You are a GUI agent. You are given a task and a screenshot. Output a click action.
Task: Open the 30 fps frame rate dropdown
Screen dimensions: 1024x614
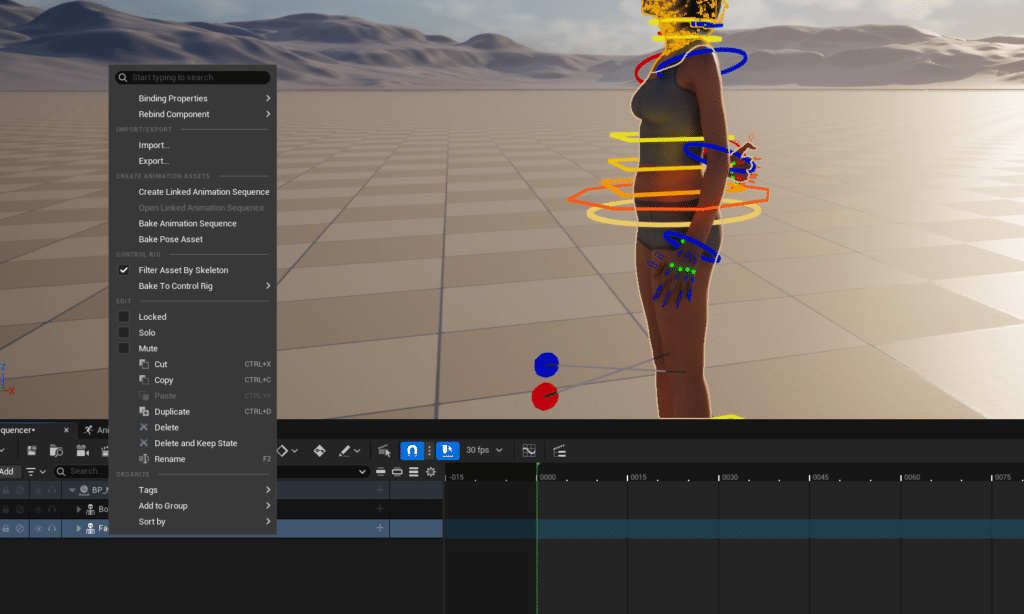(x=484, y=450)
